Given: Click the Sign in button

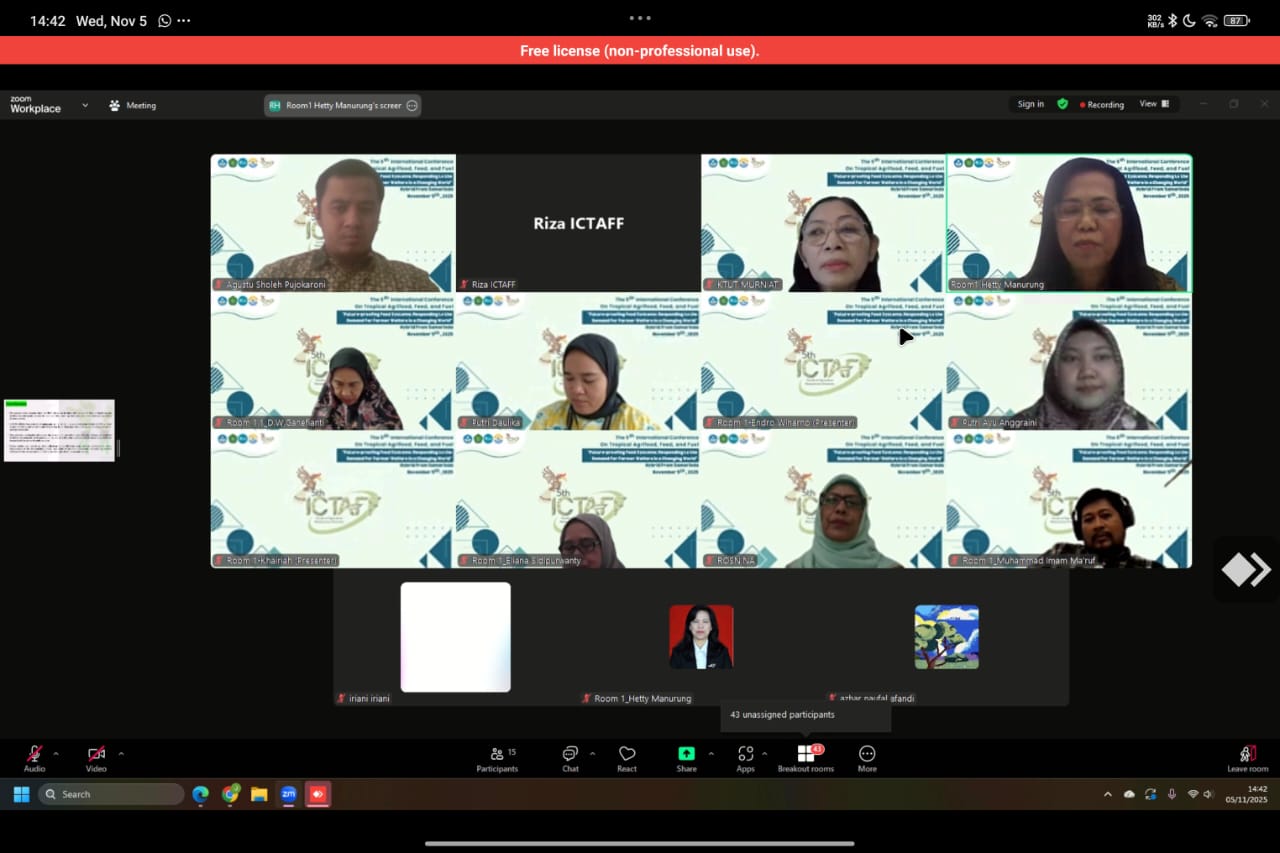Looking at the screenshot, I should pos(1031,104).
